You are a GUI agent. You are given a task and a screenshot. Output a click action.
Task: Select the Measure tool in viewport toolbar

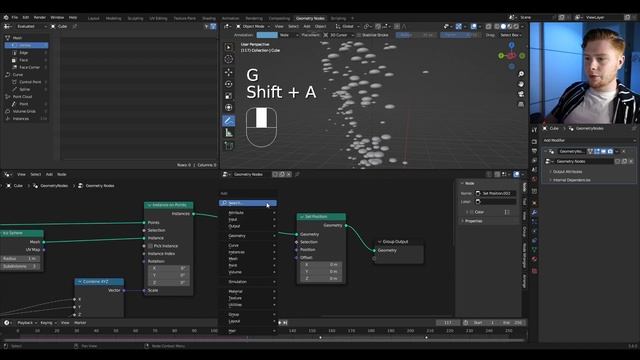229,133
